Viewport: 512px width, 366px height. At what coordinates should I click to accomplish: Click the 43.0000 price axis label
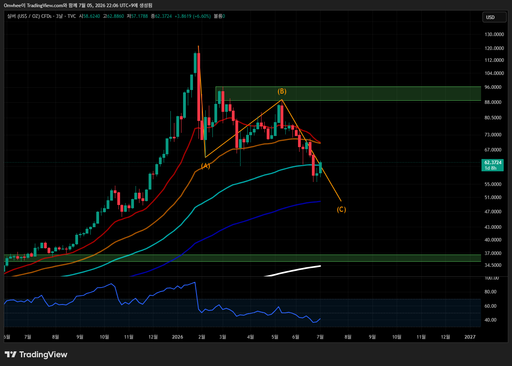pos(493,227)
